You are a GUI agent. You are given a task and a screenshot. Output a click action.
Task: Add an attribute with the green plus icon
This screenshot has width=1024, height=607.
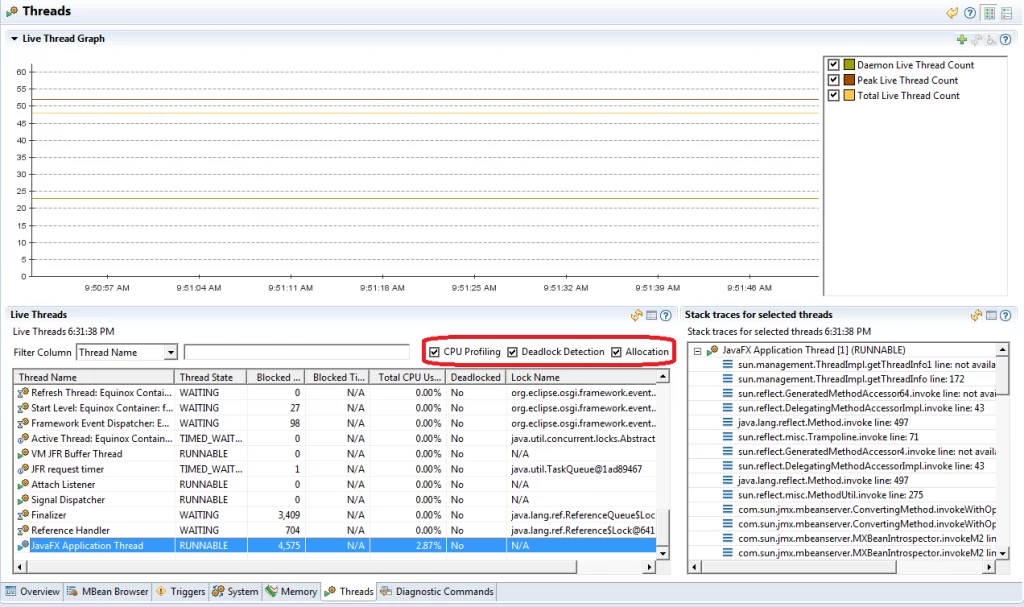[961, 39]
